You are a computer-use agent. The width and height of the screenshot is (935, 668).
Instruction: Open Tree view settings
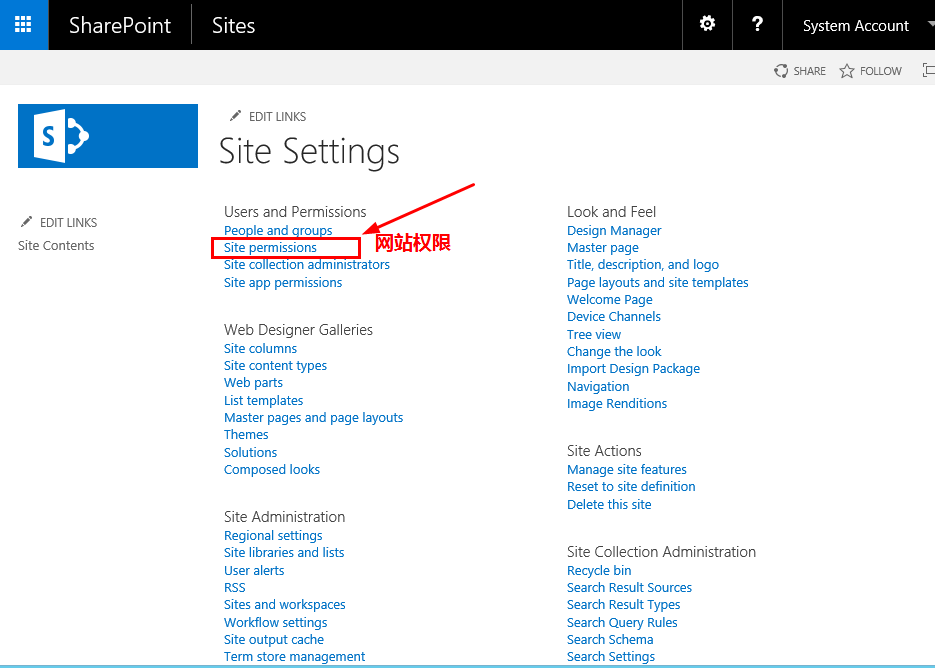click(594, 335)
